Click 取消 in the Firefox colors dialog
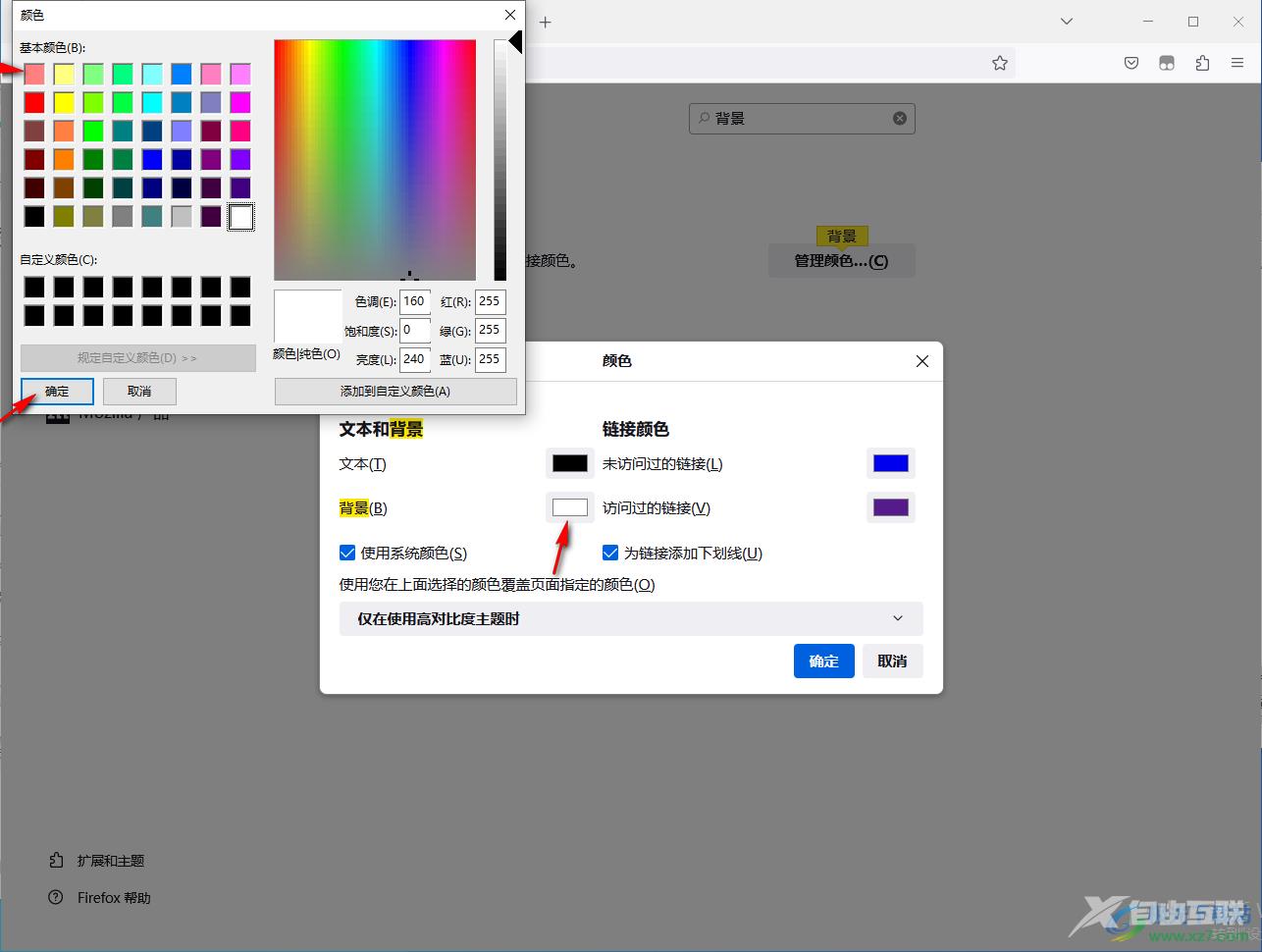Image resolution: width=1262 pixels, height=952 pixels. pyautogui.click(x=892, y=661)
